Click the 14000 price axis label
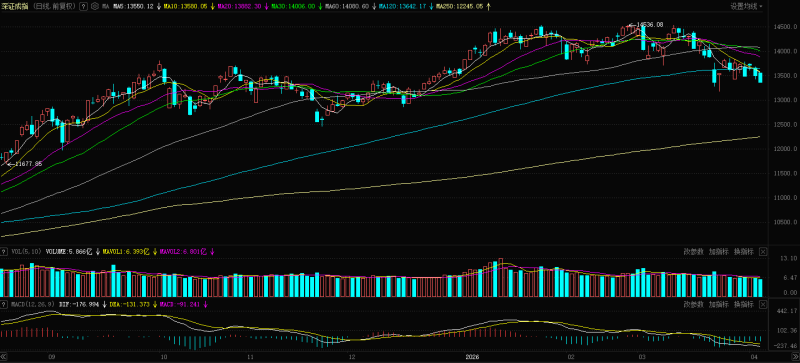The height and width of the screenshot is (363, 800). click(x=784, y=52)
